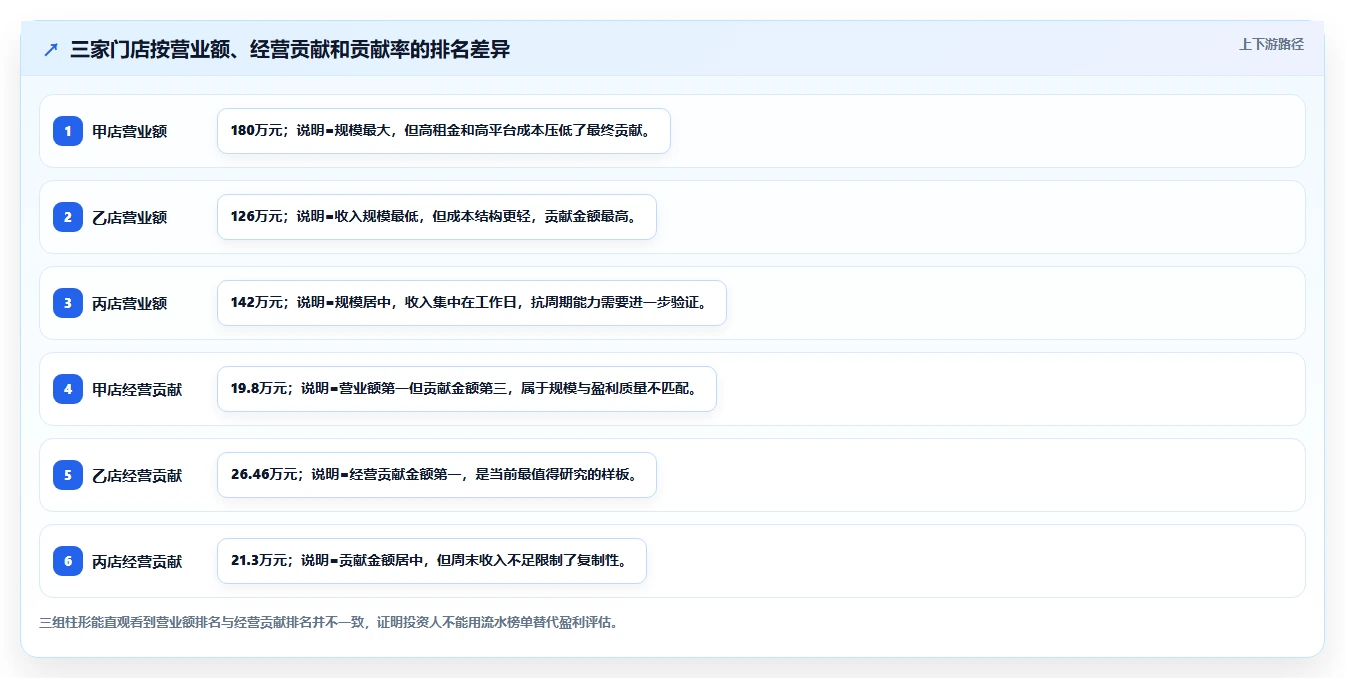Click the title 三家门店按营业额、经营贡献和贡献率的排名差异
Screen dimensions: 1345x678
tap(290, 49)
